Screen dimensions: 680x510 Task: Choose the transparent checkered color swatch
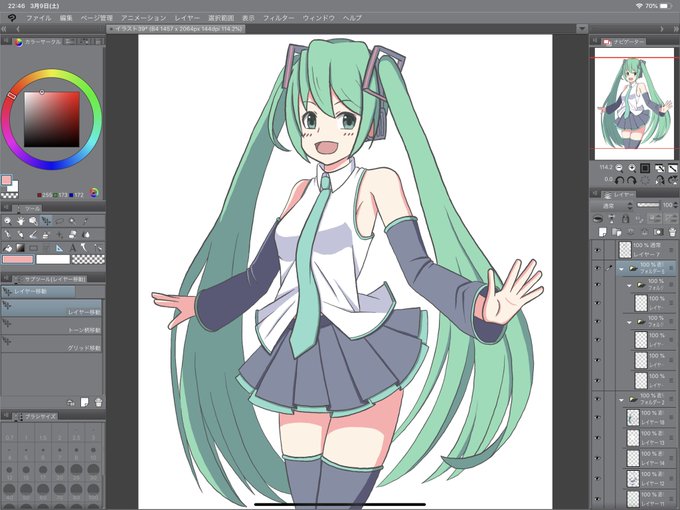pos(88,259)
